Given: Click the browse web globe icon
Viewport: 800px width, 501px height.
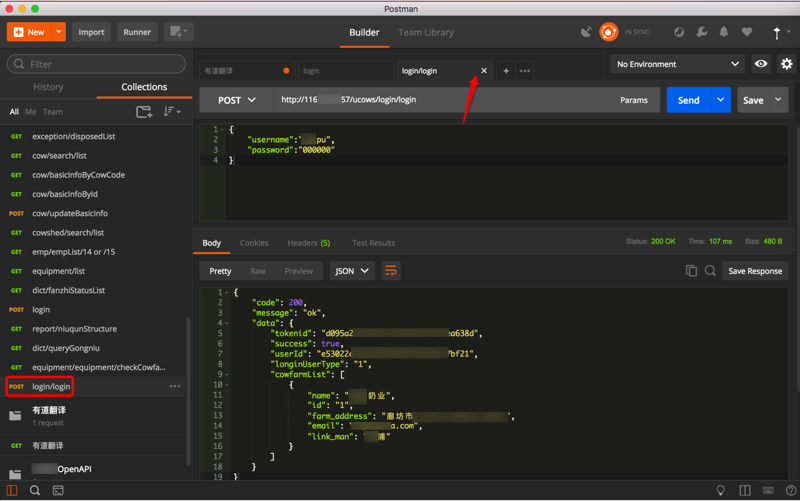Looking at the screenshot, I should 679,32.
